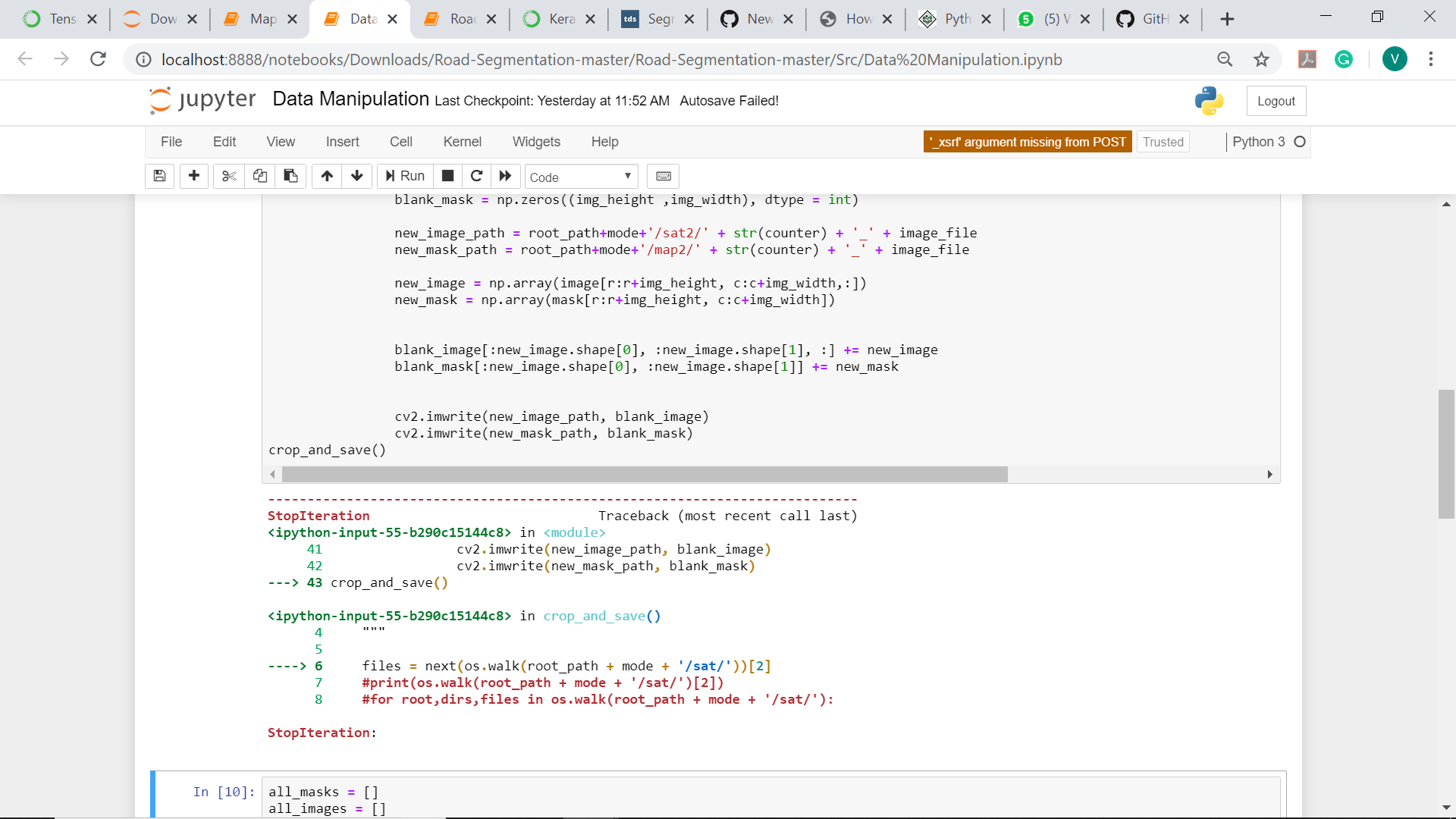Open Chrome's three-dot menu
Screen dimensions: 1456x819
(1432, 59)
